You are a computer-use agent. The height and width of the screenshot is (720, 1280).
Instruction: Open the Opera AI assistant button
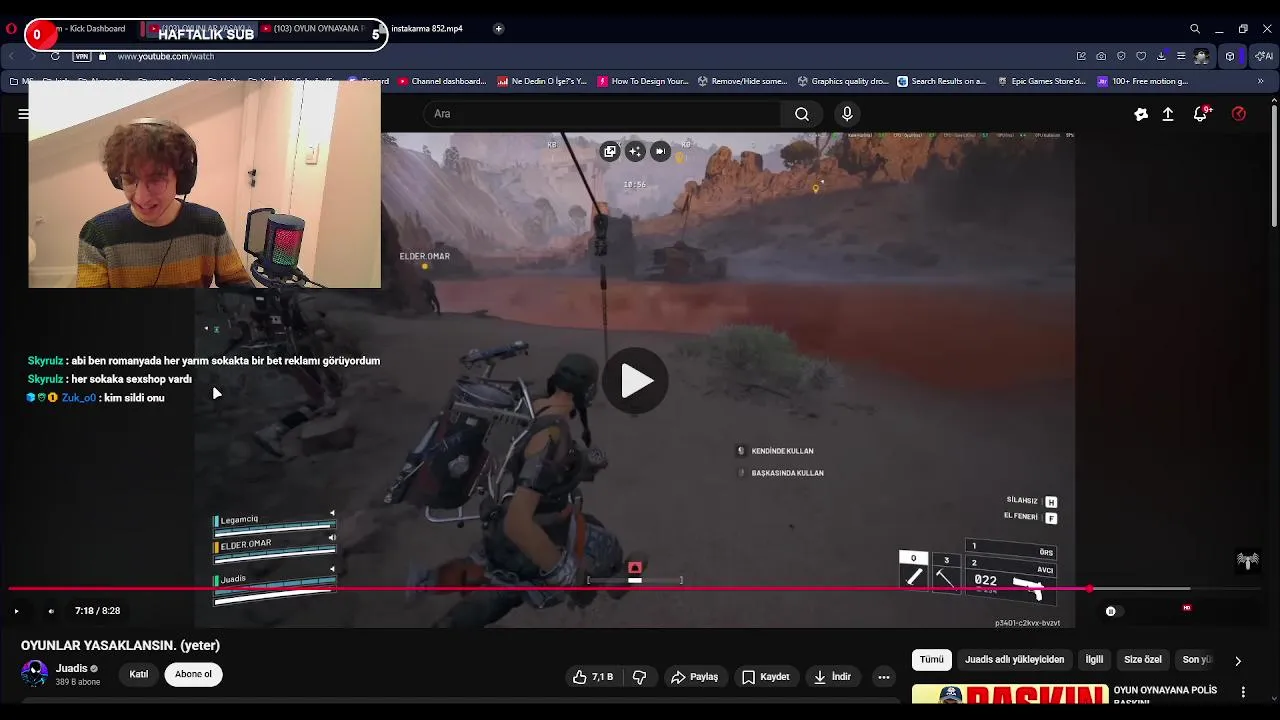pyautogui.click(x=1265, y=56)
